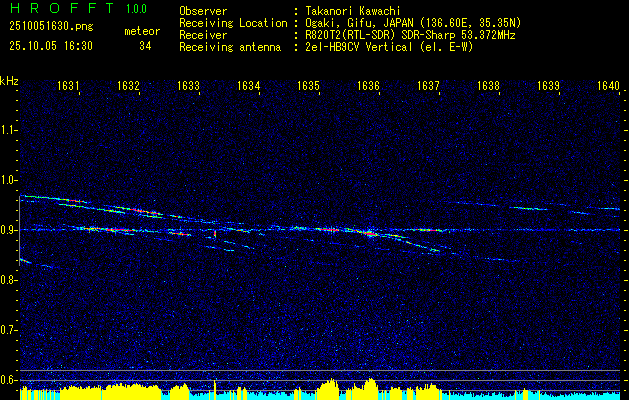Click the 0.9 kHz frequency label
The image size is (629, 400).
[8, 230]
